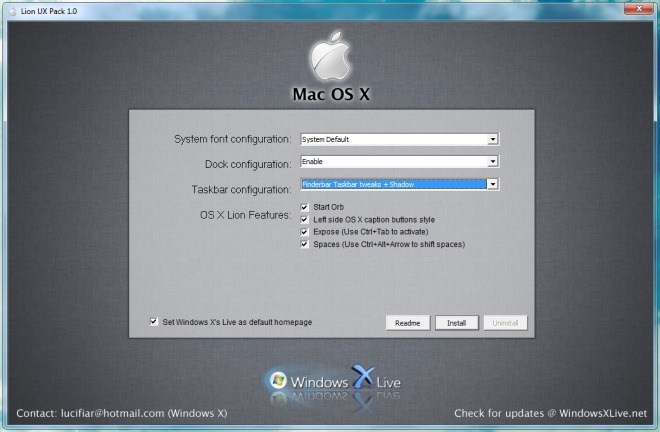660x432 pixels.
Task: Uncheck Left side OS X caption buttons style
Action: pyautogui.click(x=304, y=219)
